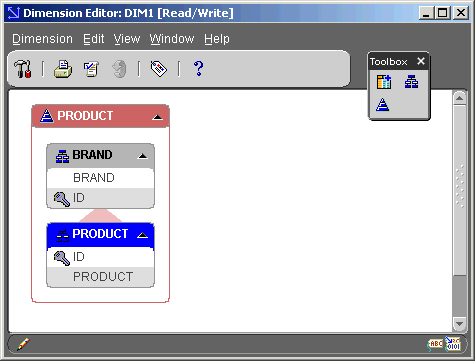Collapse the red PRODUCT dimension box
Viewport: 475px width, 361px height.
[157, 117]
